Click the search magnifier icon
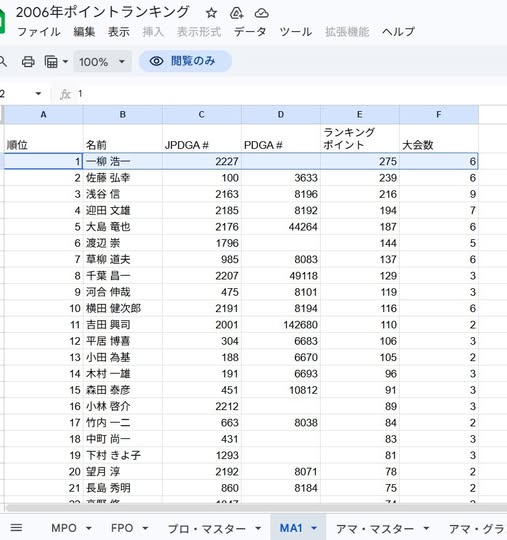This screenshot has width=507, height=540. pyautogui.click(x=3, y=62)
